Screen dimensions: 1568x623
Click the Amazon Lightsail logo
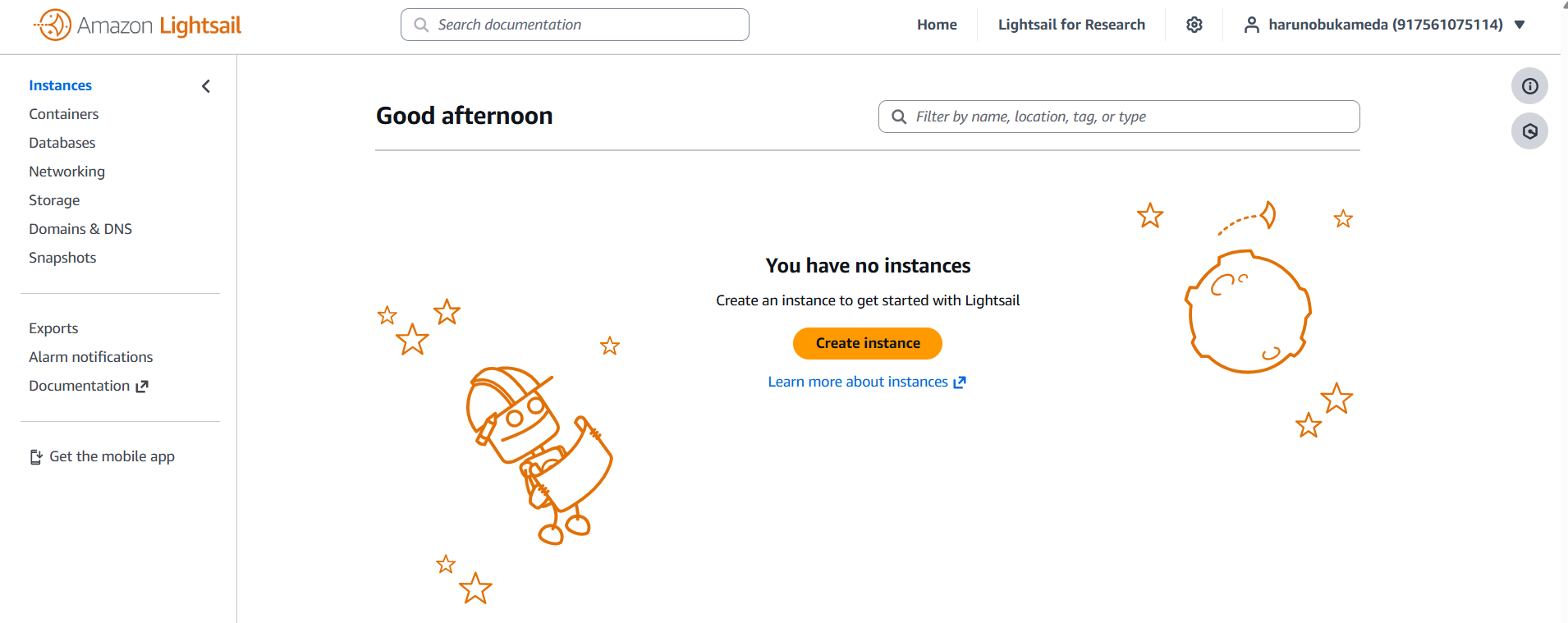(x=138, y=25)
